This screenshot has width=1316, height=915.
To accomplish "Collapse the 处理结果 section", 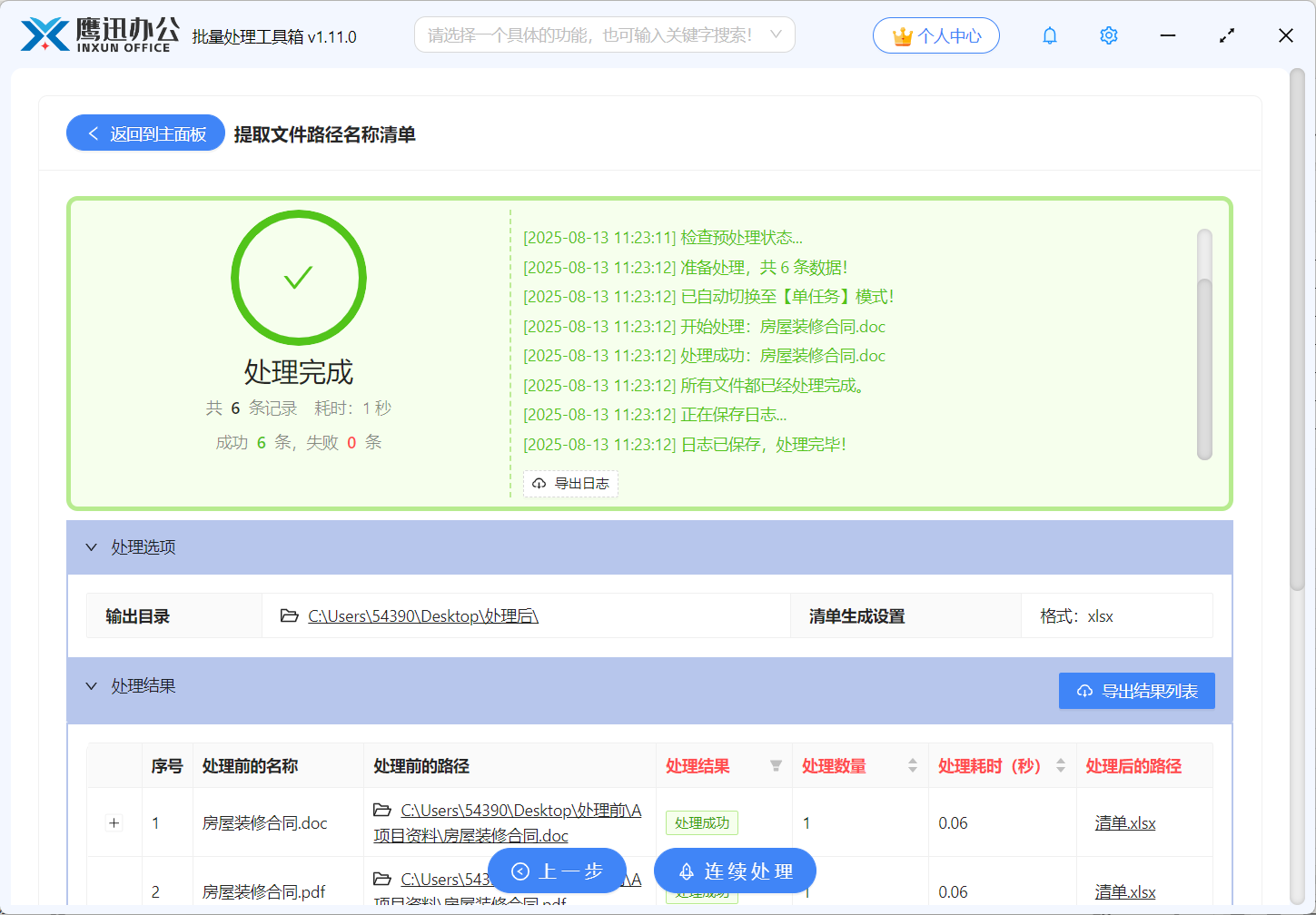I will 91,686.
